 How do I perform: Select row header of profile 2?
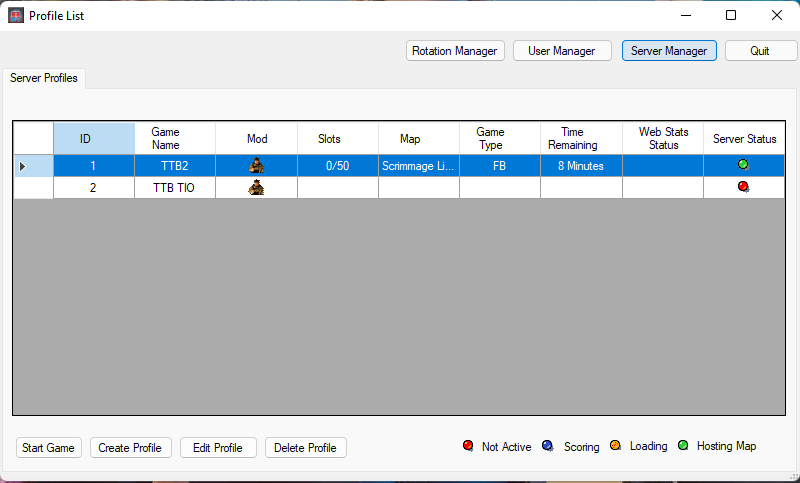point(33,188)
